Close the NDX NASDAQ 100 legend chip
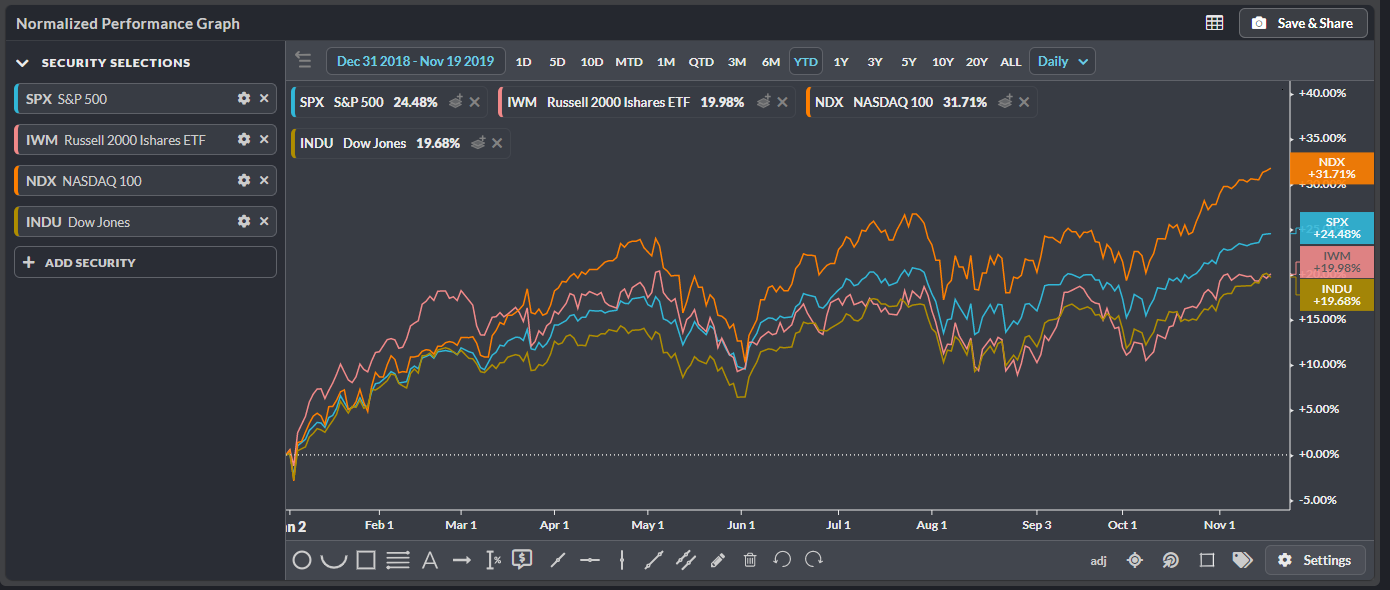Viewport: 1390px width, 590px height. click(1026, 102)
